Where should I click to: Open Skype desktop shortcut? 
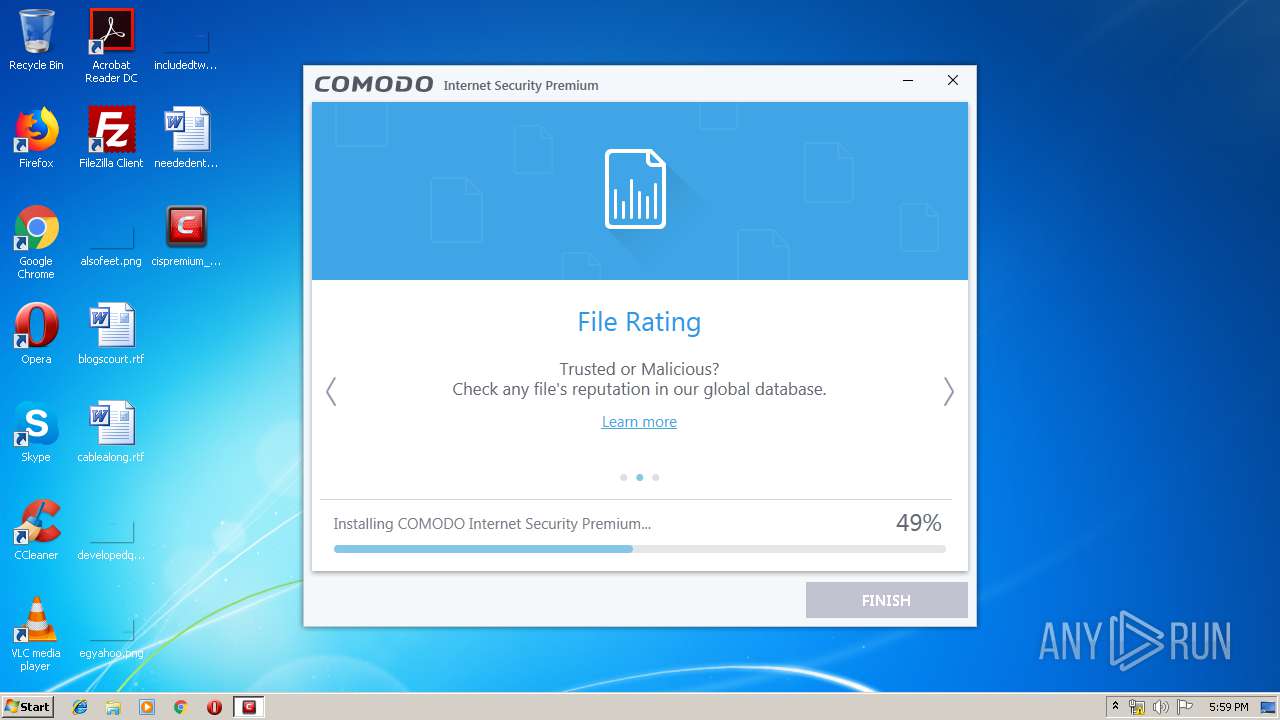36,432
